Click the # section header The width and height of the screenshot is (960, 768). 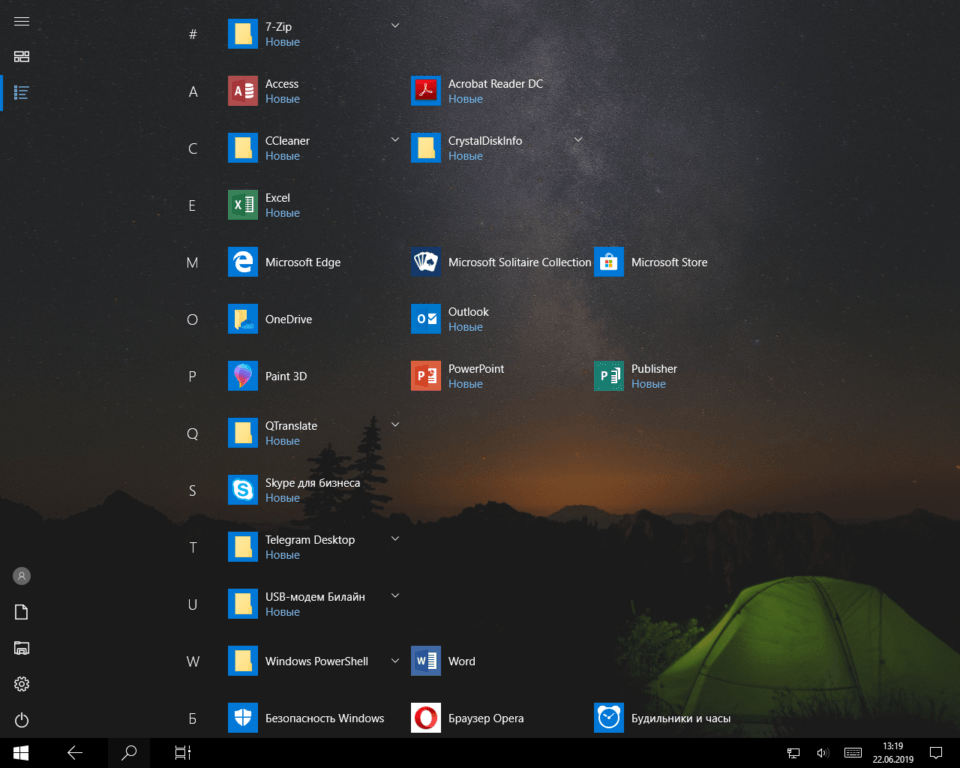[x=193, y=34]
